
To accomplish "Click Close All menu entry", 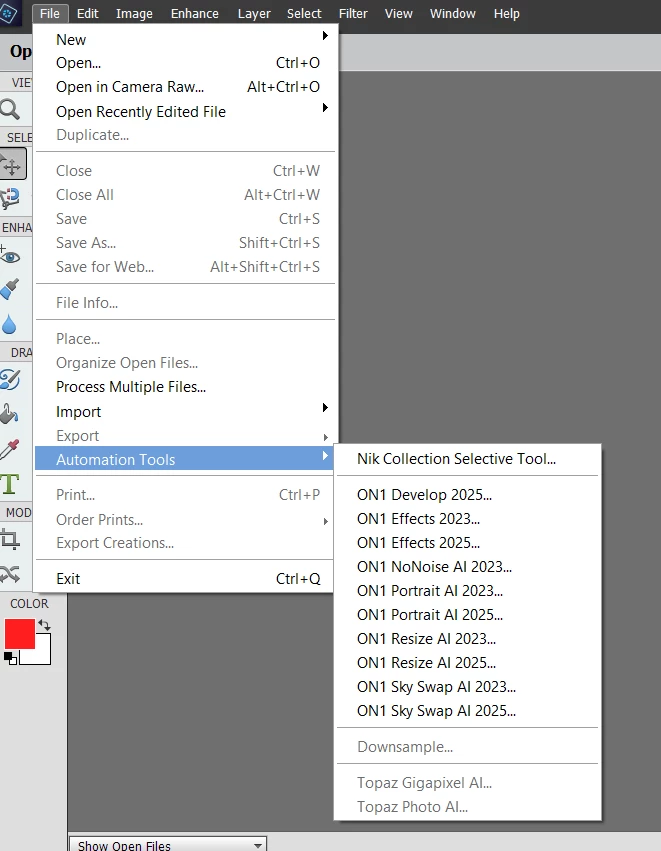I will (186, 194).
